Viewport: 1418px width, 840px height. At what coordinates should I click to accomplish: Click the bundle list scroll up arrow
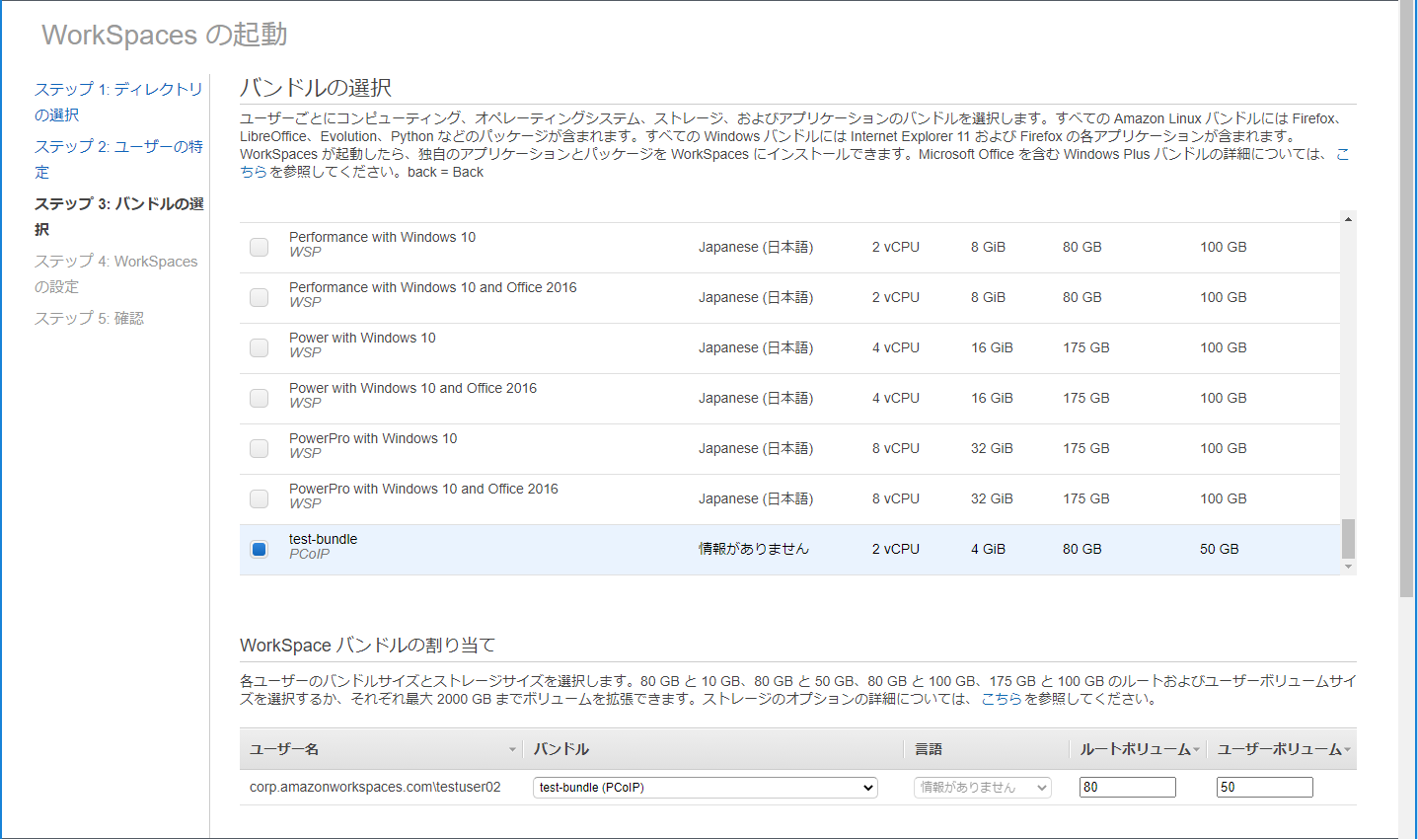coord(1348,219)
